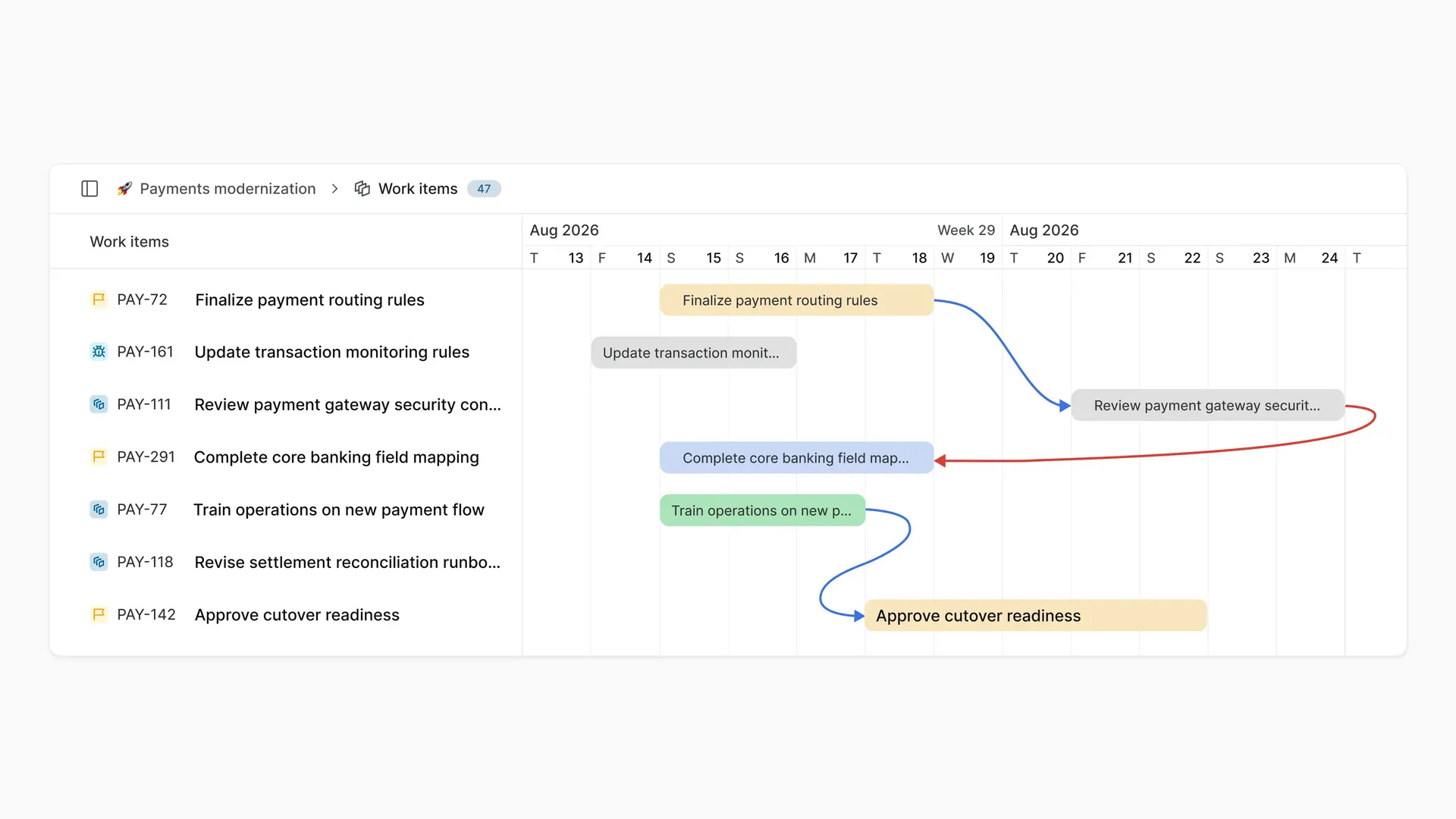Click day 13 in the date header

pos(576,258)
